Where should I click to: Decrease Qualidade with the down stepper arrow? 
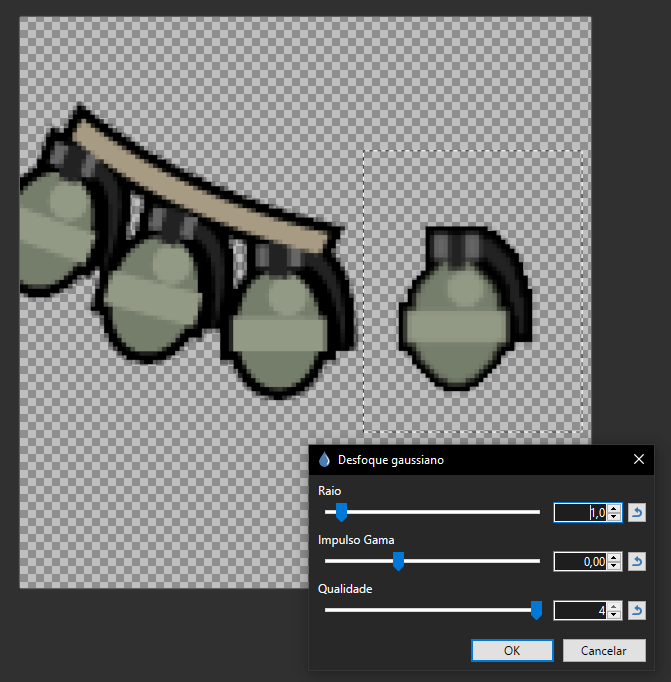(x=614, y=615)
